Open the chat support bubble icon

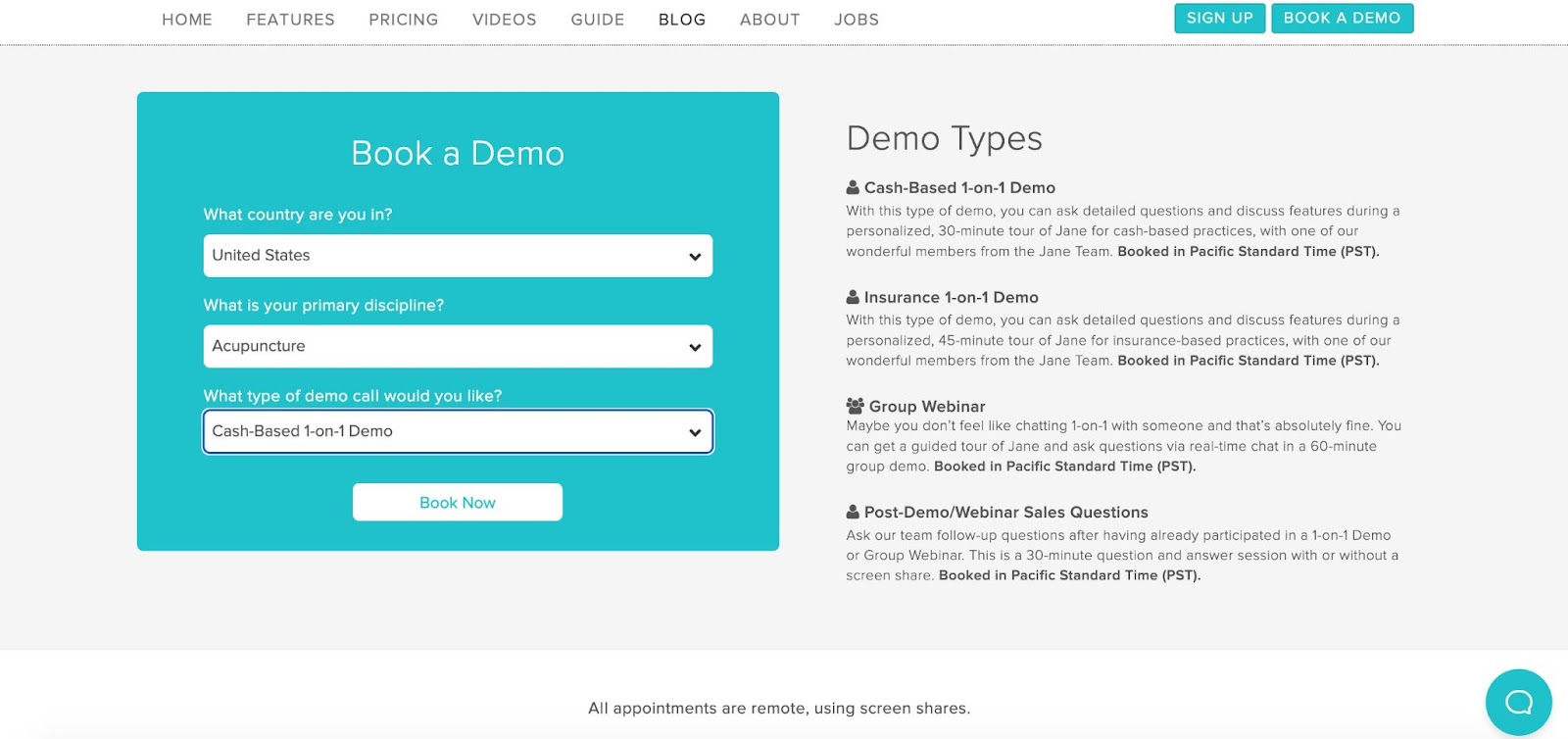click(1518, 702)
